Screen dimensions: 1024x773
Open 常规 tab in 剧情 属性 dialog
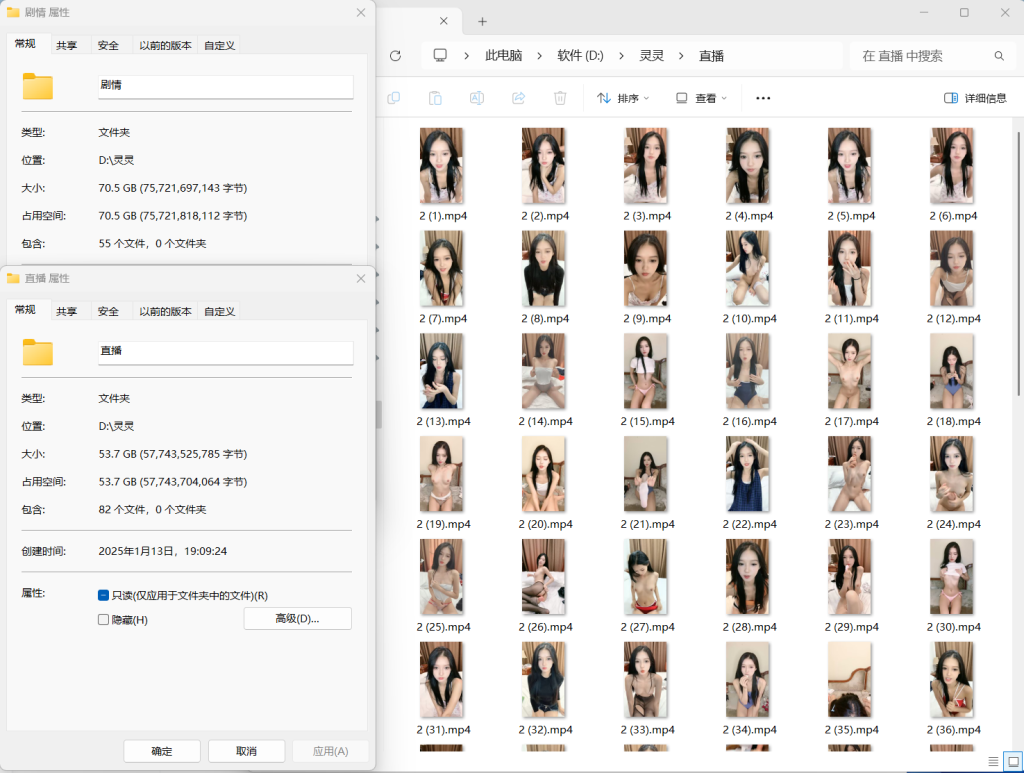tap(25, 44)
